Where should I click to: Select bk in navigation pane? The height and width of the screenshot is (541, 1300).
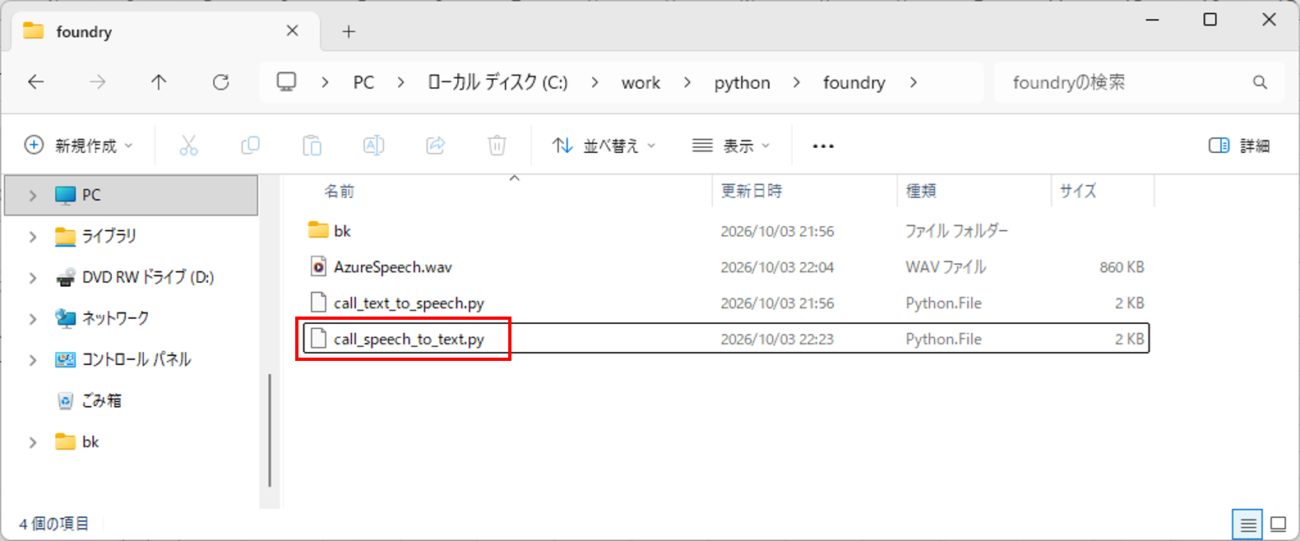pyautogui.click(x=90, y=441)
